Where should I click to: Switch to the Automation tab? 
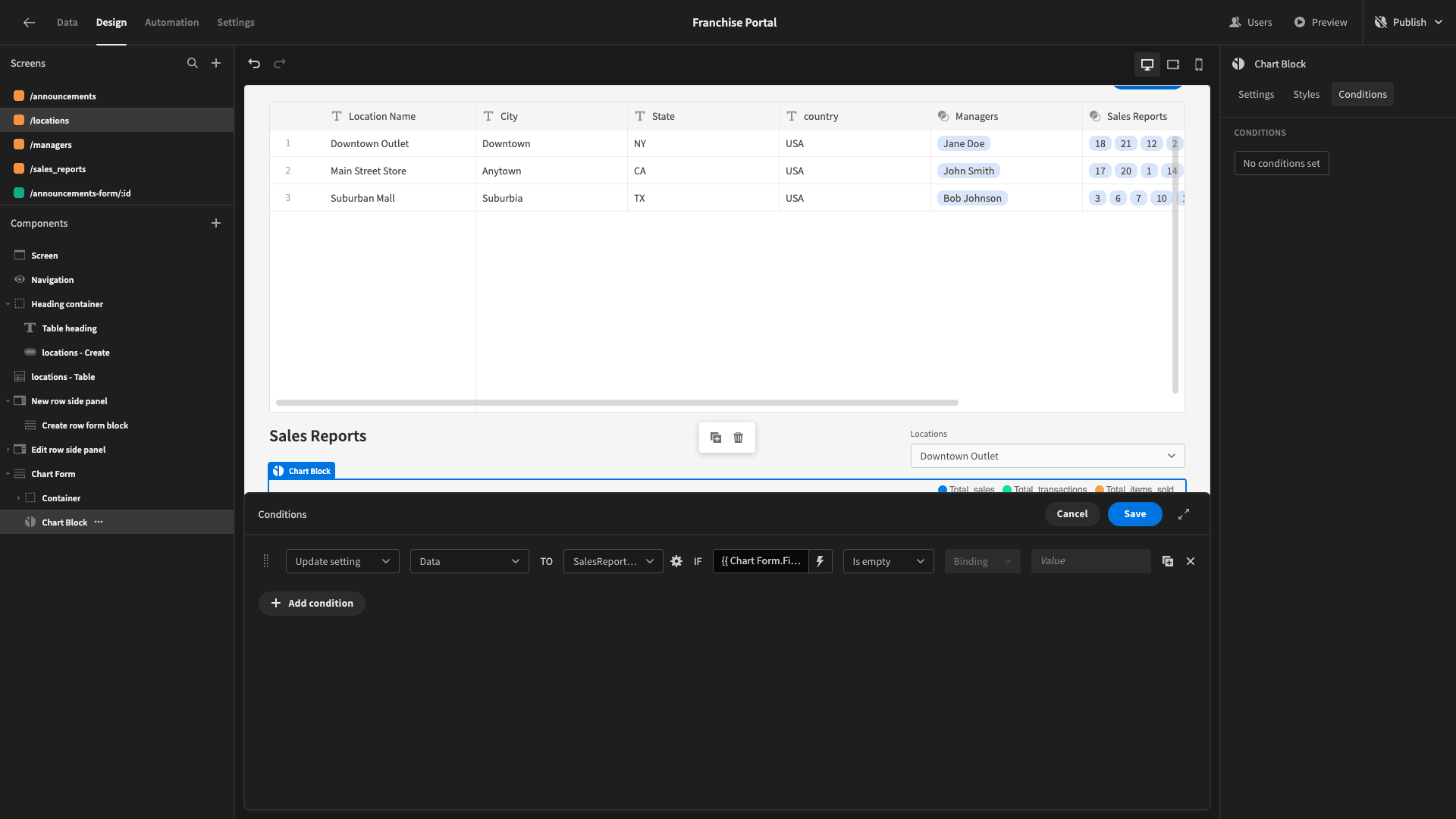[x=172, y=23]
